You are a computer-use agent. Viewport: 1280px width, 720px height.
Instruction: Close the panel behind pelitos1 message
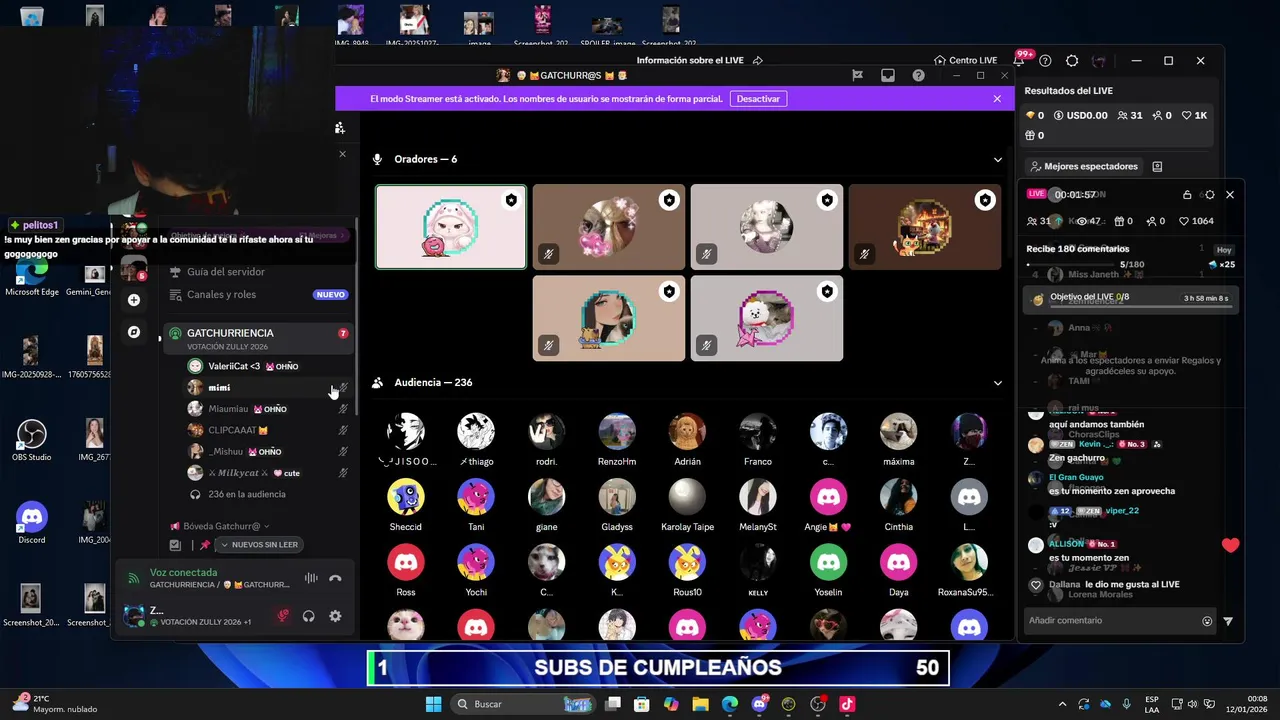(342, 154)
